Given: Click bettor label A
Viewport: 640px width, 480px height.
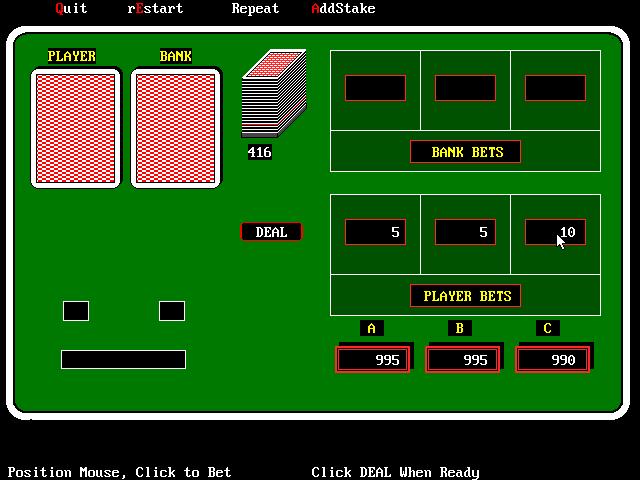Looking at the screenshot, I should (x=371, y=328).
